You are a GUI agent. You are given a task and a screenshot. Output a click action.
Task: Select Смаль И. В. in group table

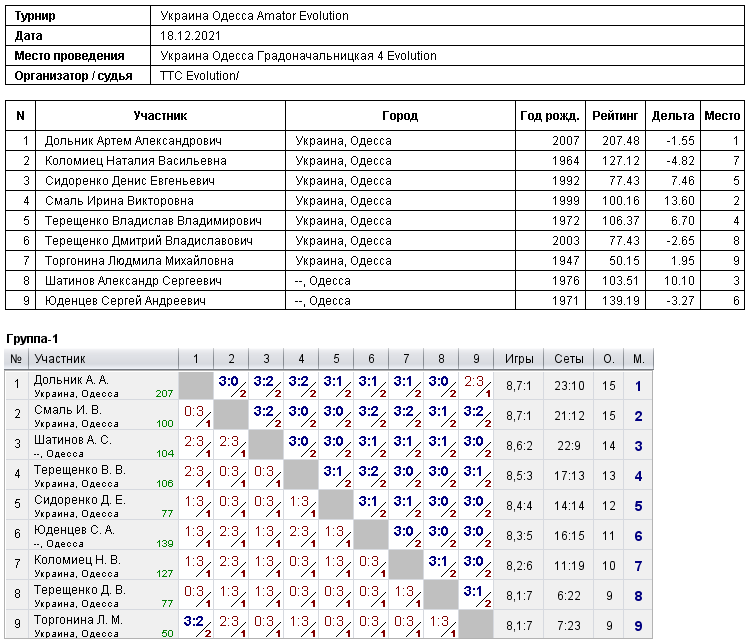pos(67,410)
